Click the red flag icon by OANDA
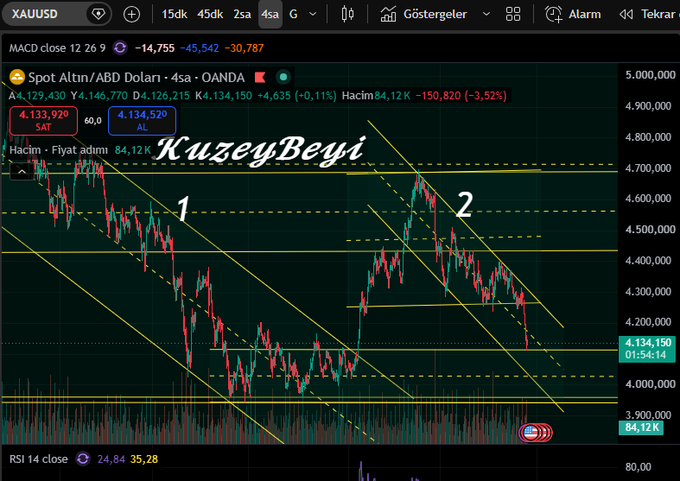The height and width of the screenshot is (481, 680). pos(260,77)
